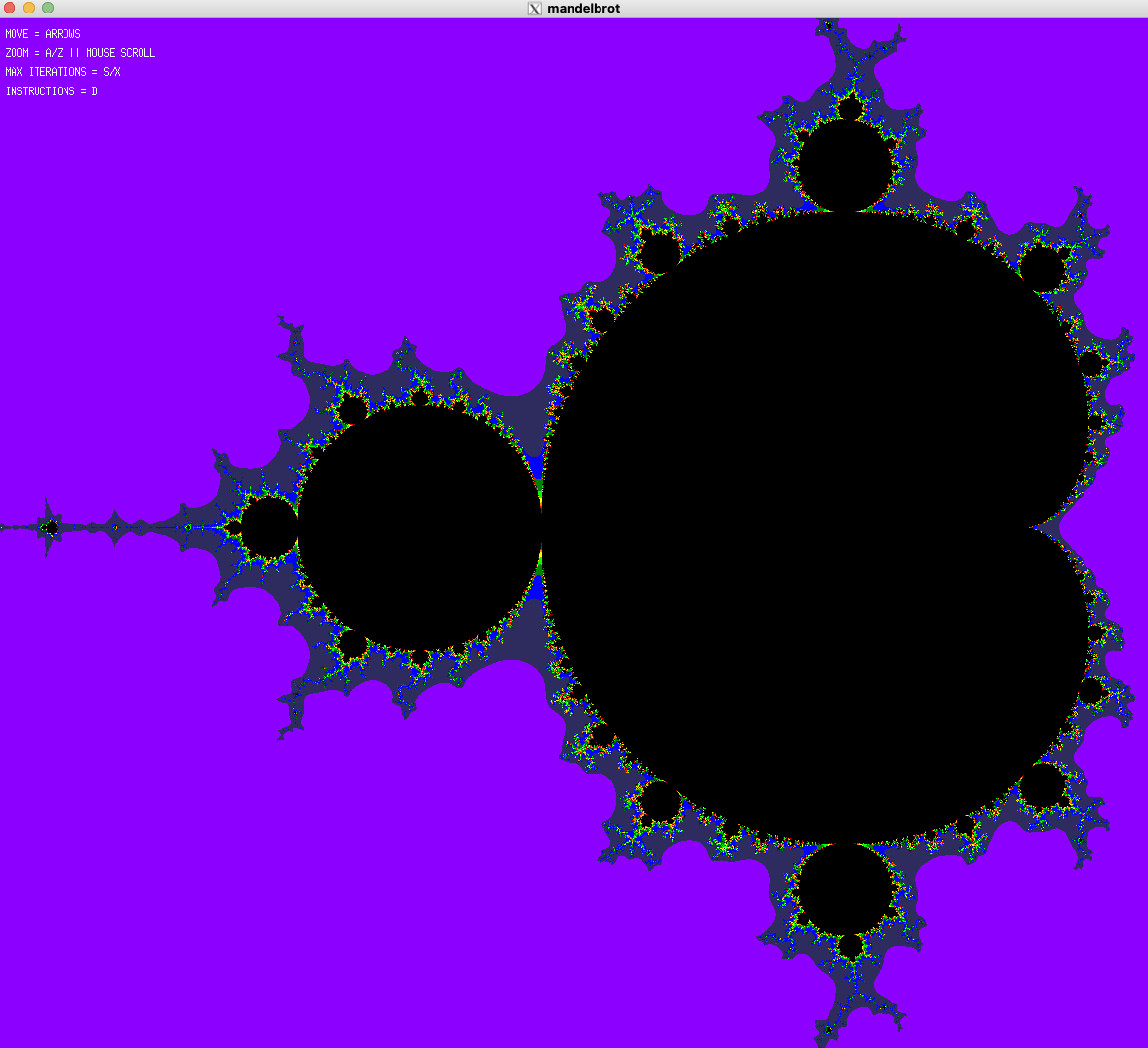1148x1048 pixels.
Task: Click the green maximize window button
Action: pos(49,8)
